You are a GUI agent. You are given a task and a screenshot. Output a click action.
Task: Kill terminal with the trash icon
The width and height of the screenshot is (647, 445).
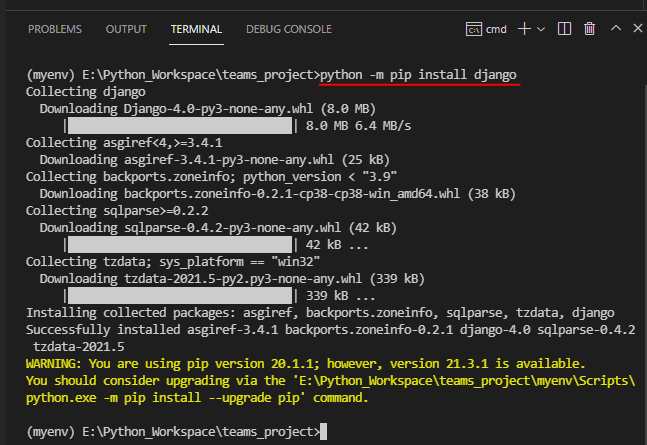pyautogui.click(x=589, y=29)
